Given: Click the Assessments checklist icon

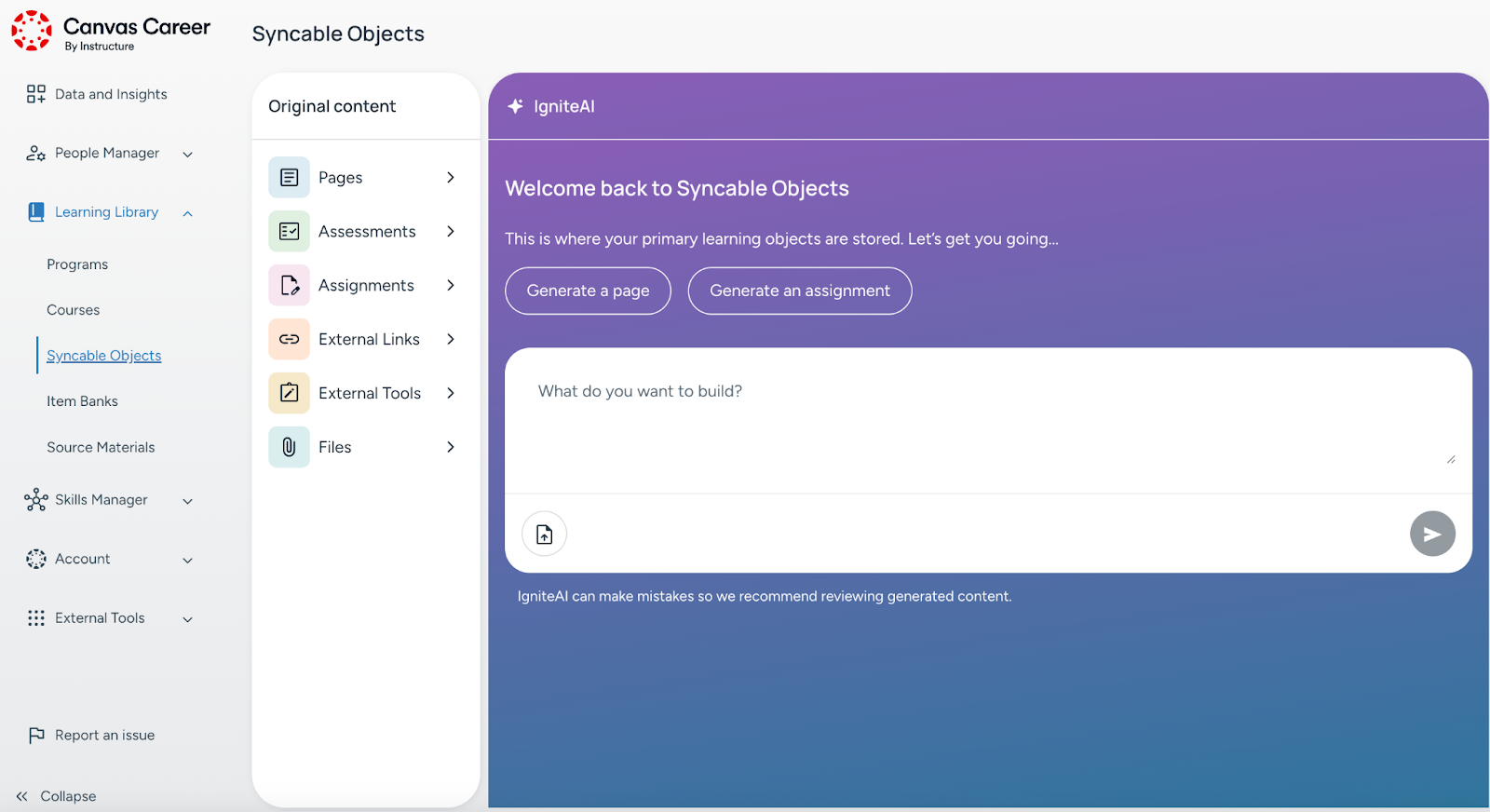Looking at the screenshot, I should coord(289,231).
